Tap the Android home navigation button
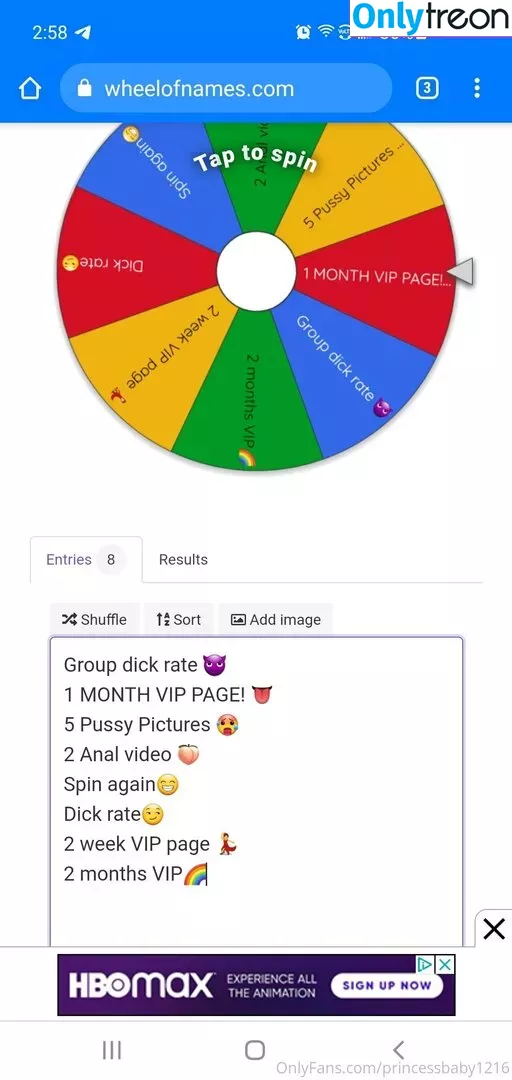The width and height of the screenshot is (512, 1080). (x=255, y=1050)
